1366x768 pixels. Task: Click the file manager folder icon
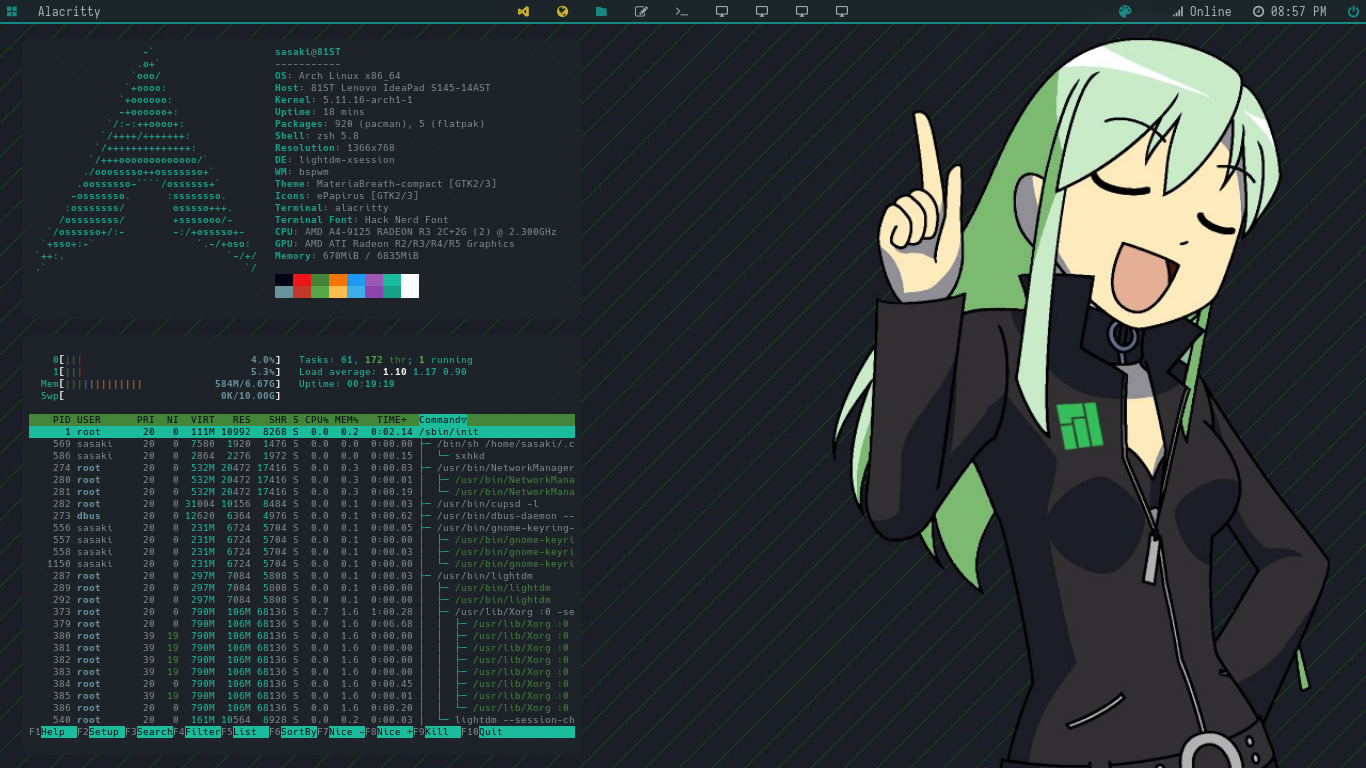point(601,11)
